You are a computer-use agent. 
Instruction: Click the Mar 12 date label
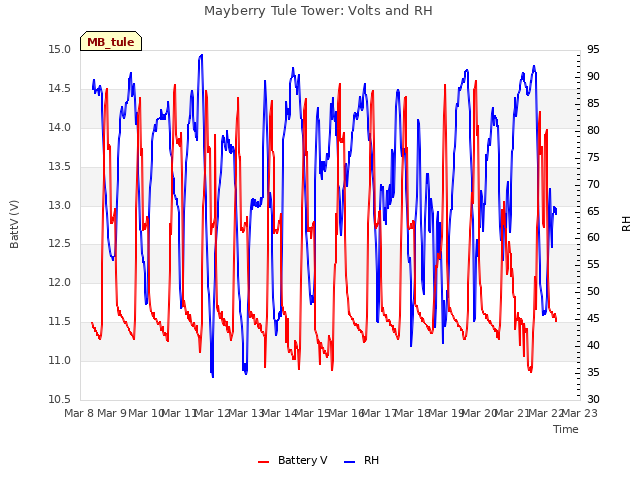pyautogui.click(x=212, y=413)
